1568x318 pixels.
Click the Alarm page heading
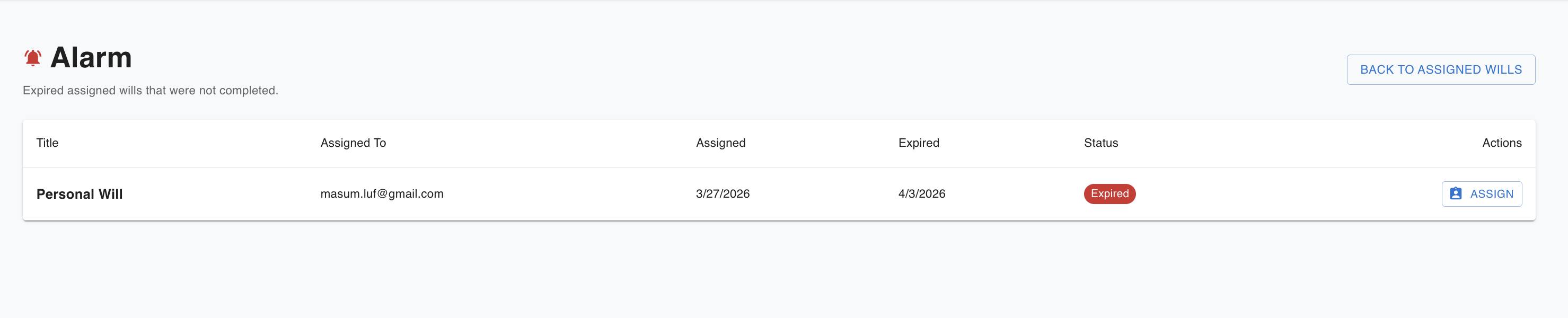91,58
